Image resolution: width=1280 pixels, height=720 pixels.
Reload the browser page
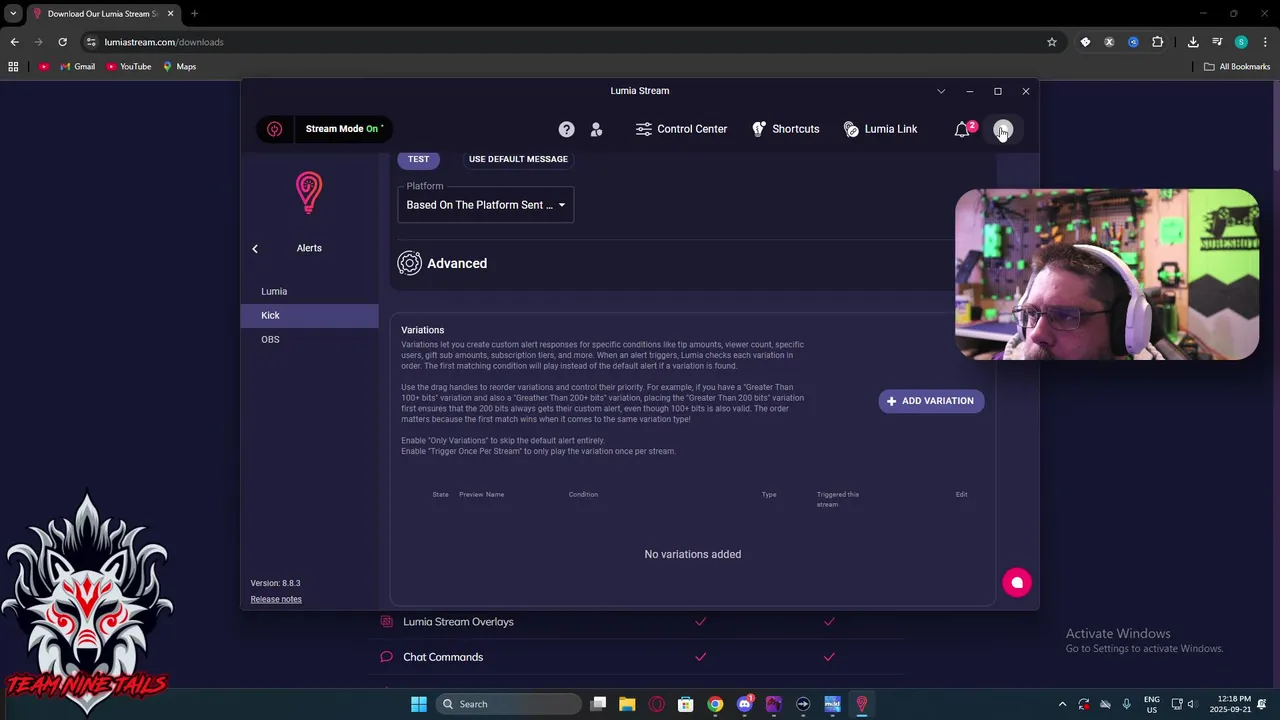point(62,42)
